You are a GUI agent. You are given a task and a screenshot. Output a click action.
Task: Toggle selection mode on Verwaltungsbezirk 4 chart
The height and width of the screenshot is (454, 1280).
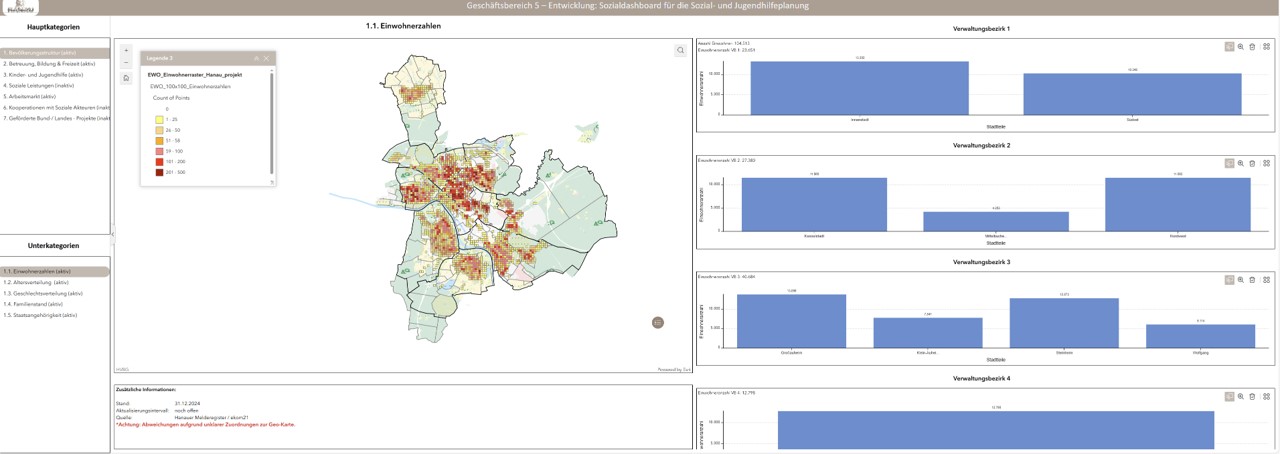(1229, 397)
